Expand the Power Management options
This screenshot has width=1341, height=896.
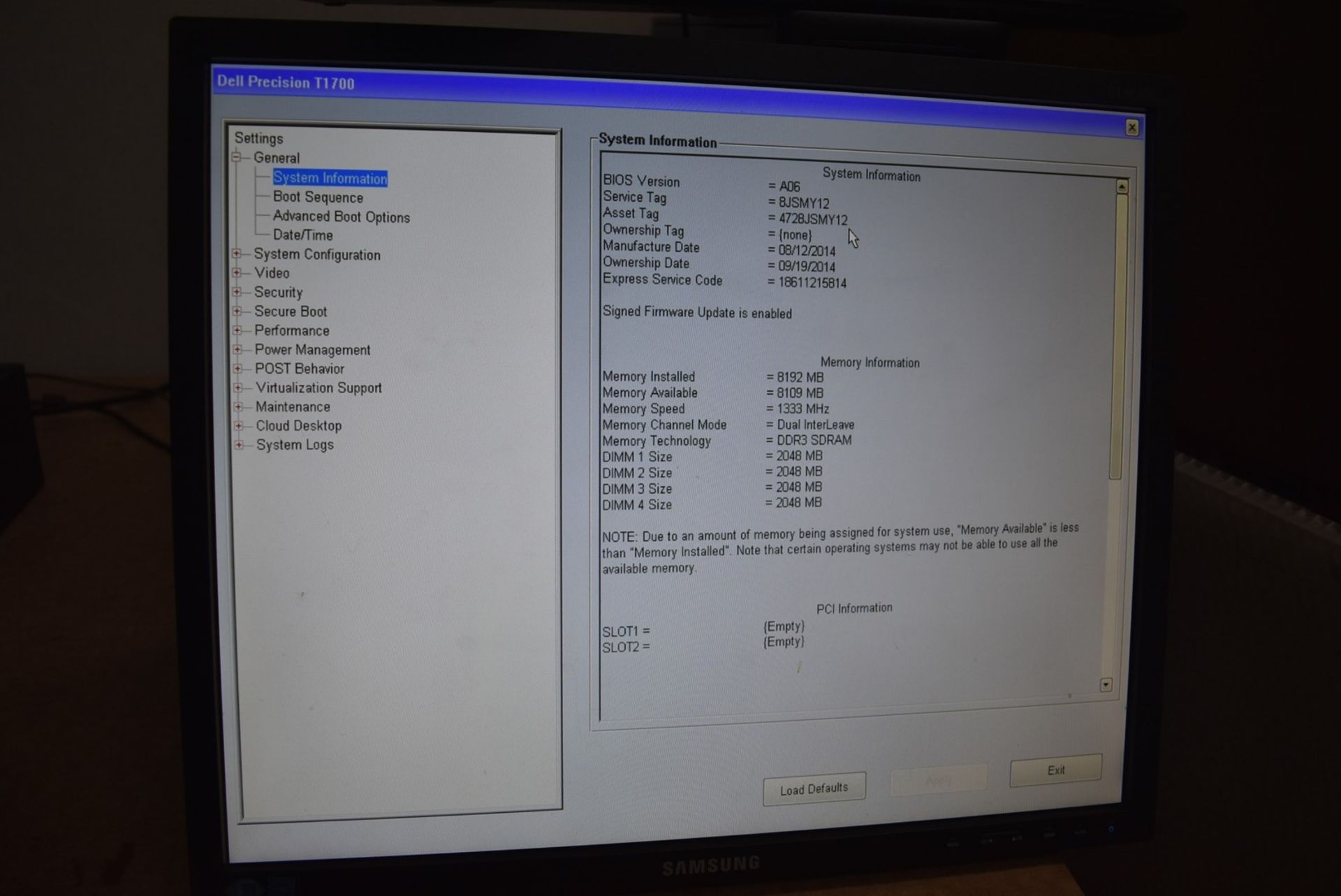238,349
